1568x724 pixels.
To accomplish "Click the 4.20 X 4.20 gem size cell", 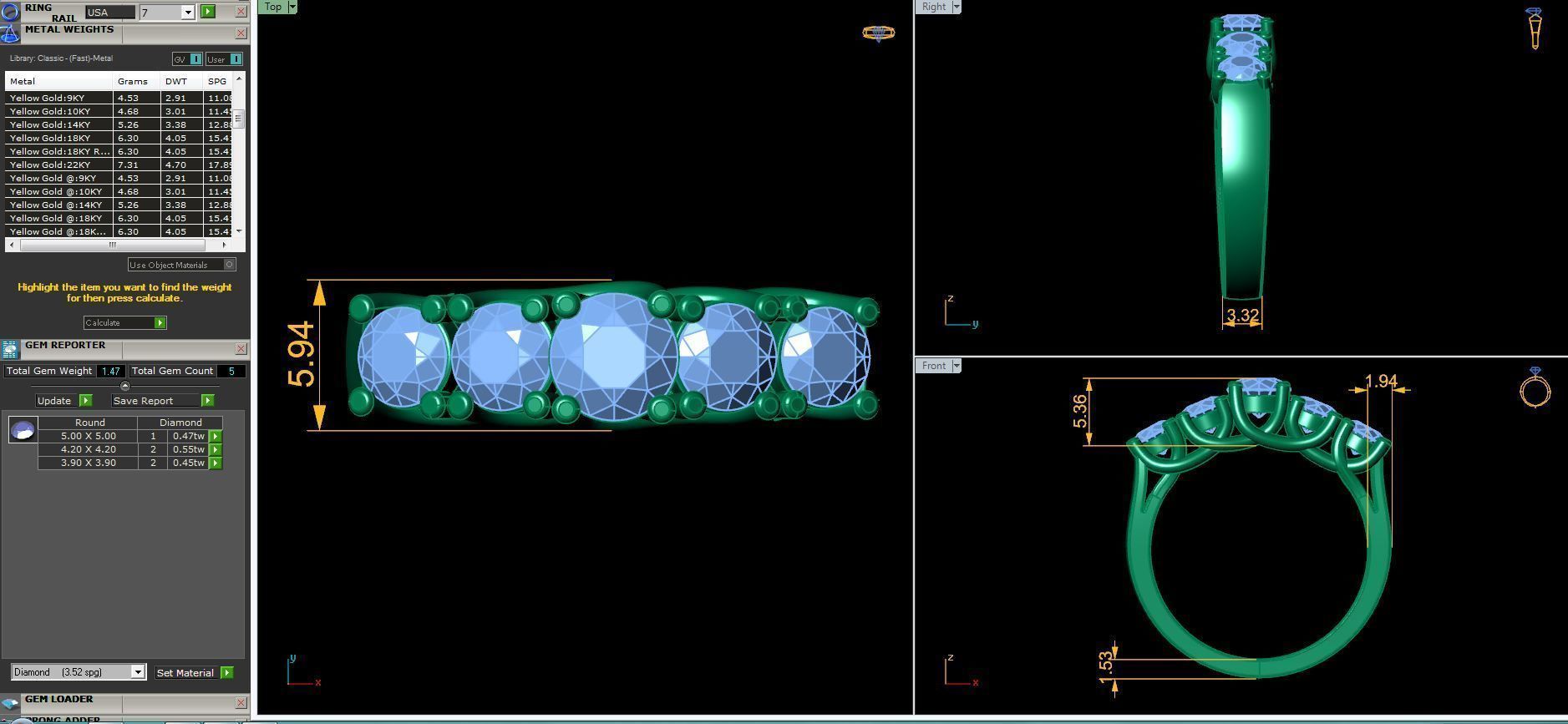I will 88,449.
